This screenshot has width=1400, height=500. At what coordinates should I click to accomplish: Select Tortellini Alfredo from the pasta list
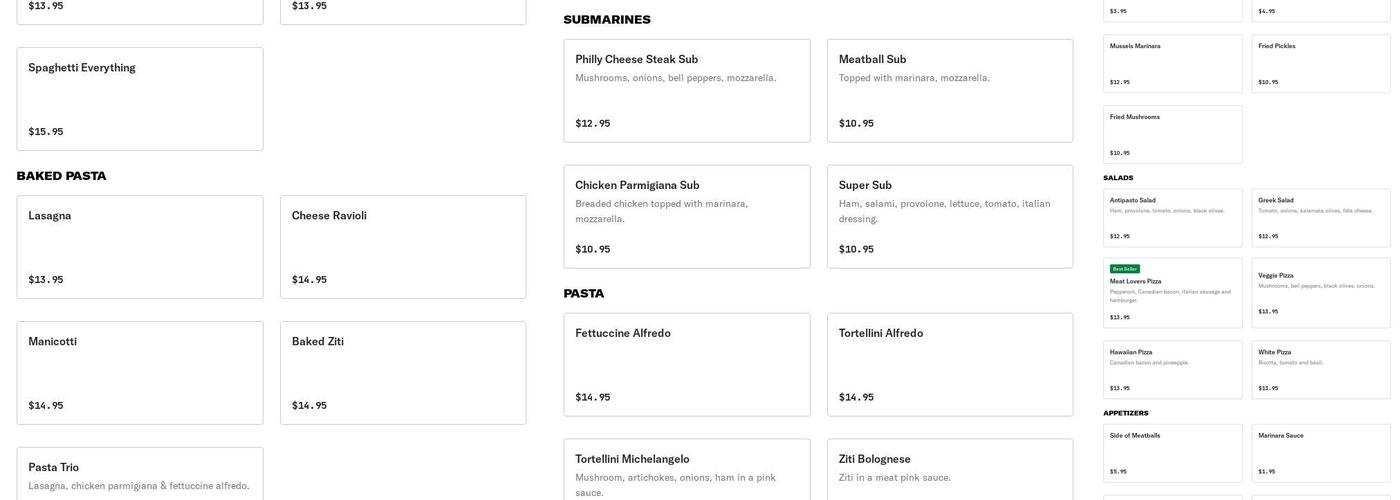pos(949,364)
